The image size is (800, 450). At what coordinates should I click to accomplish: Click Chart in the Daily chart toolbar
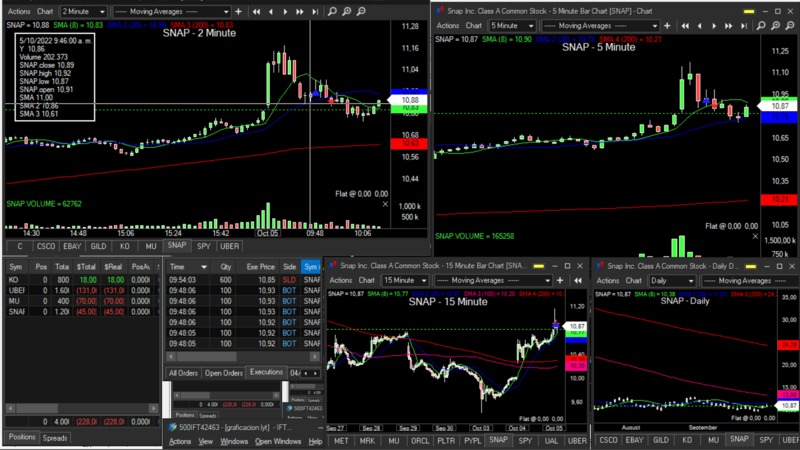coord(631,281)
